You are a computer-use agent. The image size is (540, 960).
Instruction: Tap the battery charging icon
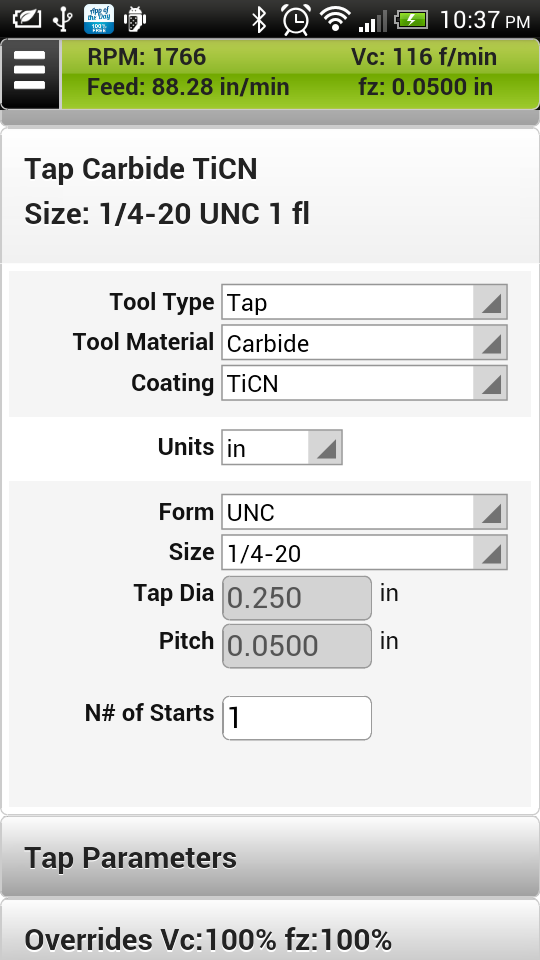pyautogui.click(x=411, y=20)
